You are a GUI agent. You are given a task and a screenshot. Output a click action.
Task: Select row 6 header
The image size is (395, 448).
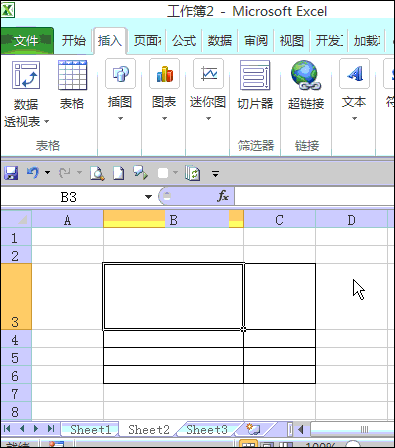click(16, 375)
